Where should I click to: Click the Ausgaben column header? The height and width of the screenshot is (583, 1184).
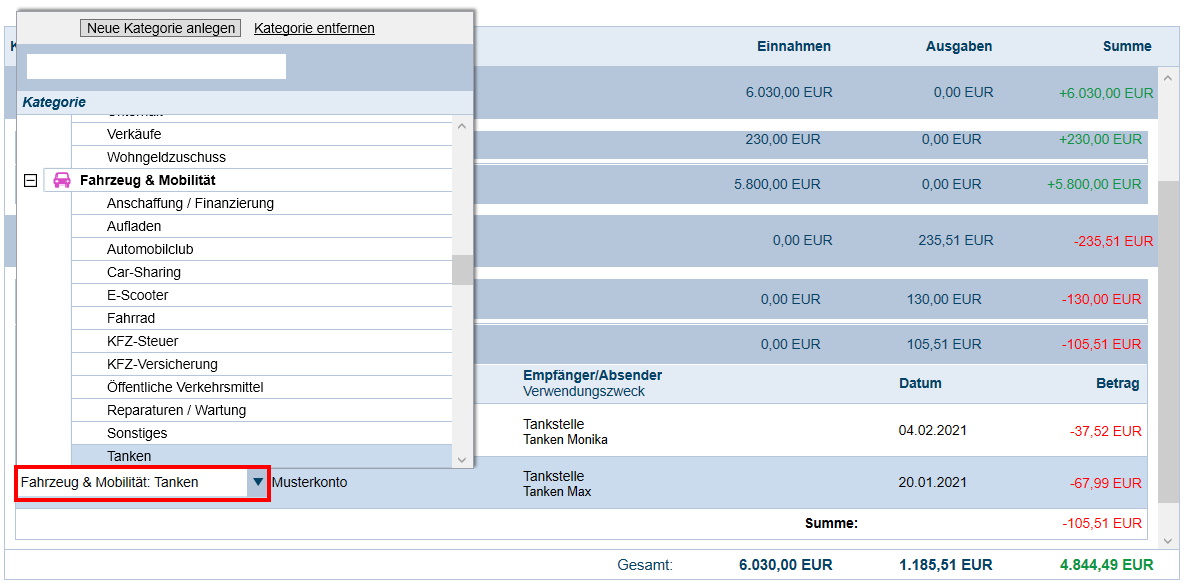tap(959, 47)
